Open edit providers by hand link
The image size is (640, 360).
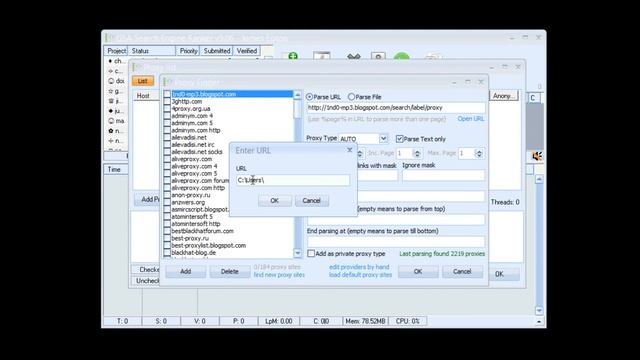(x=359, y=267)
